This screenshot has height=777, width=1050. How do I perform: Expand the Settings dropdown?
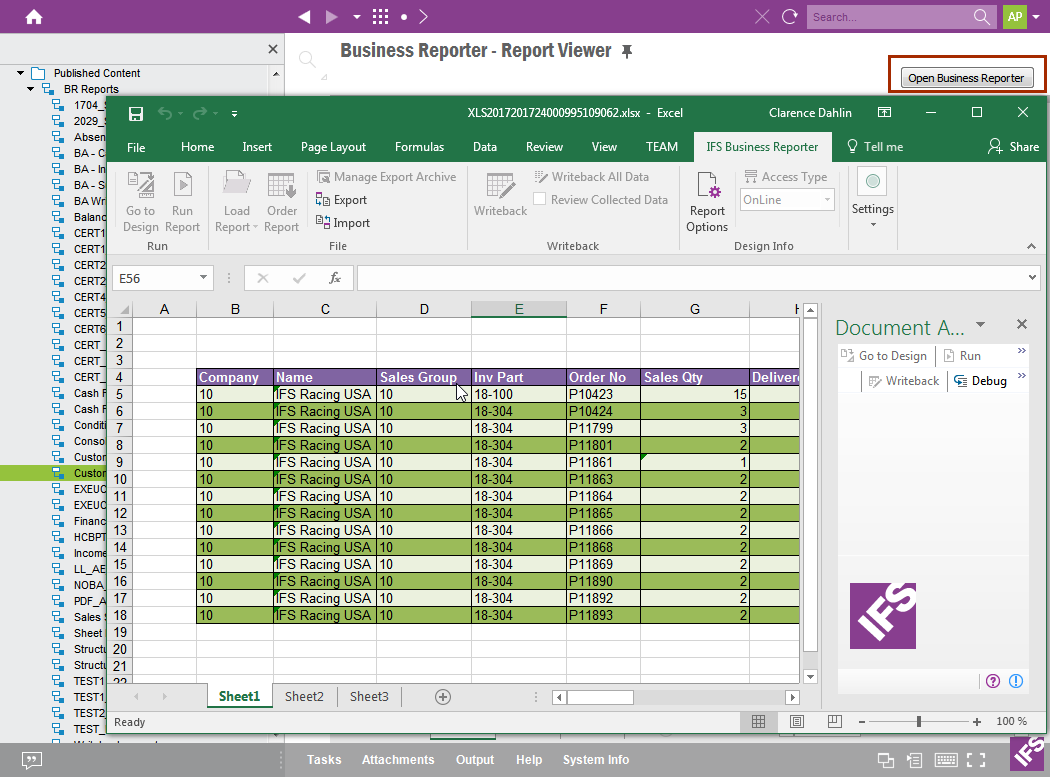pyautogui.click(x=873, y=224)
